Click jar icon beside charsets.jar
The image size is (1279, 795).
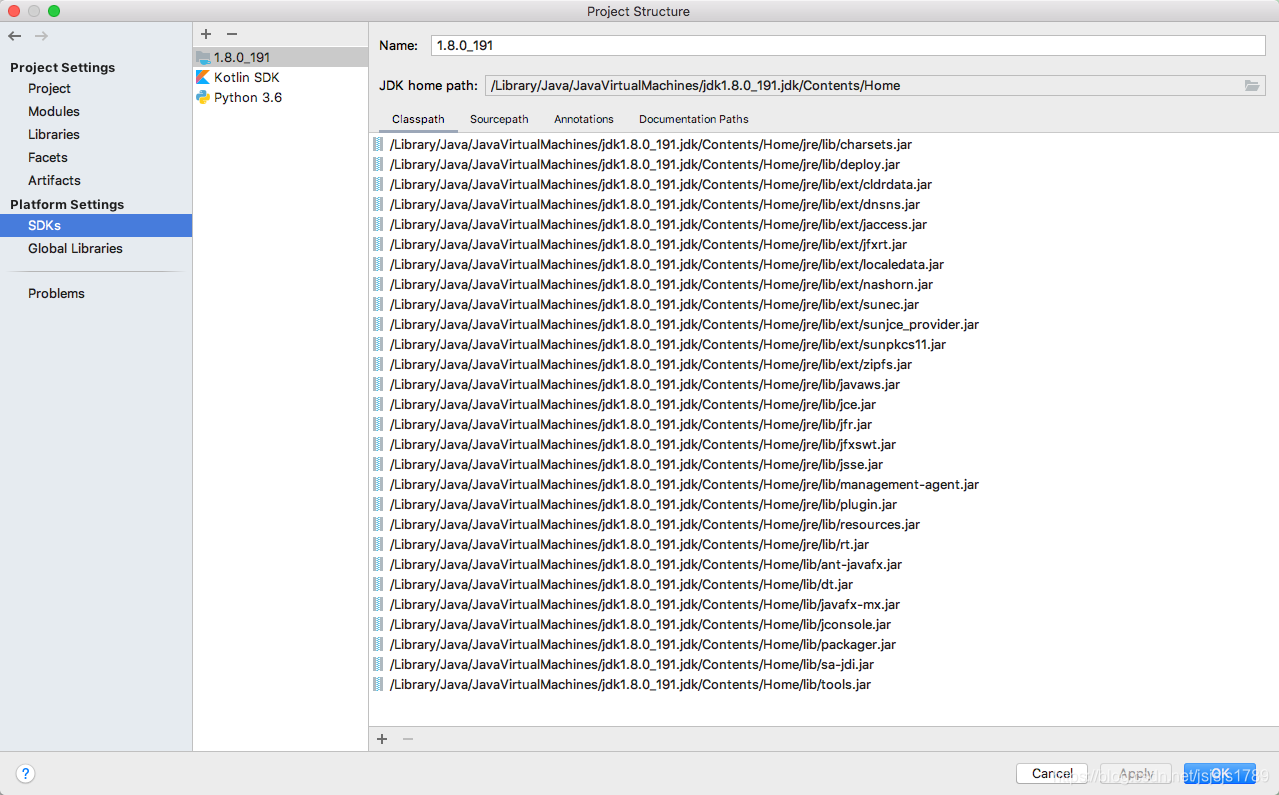[x=378, y=144]
